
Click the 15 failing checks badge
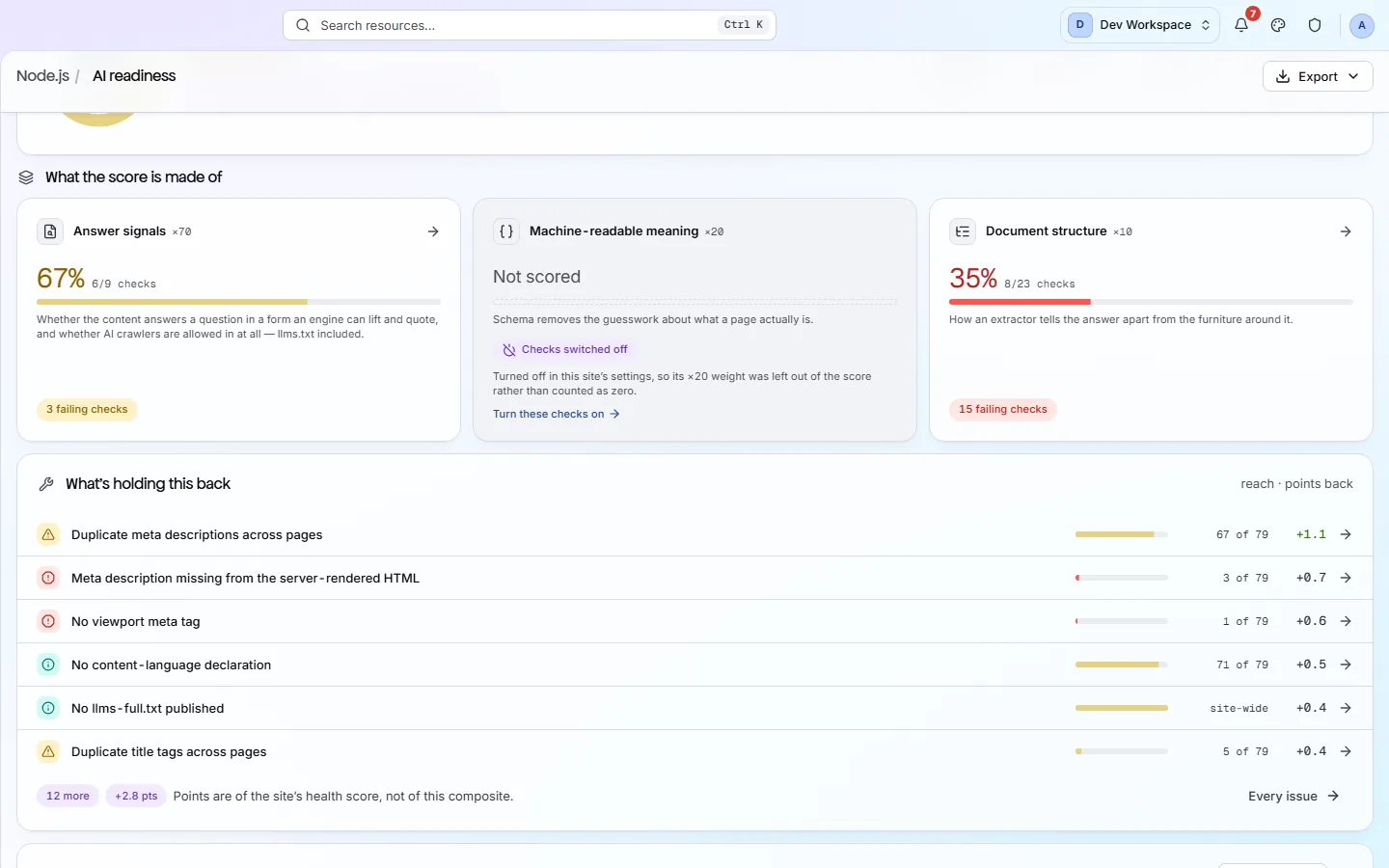point(1003,410)
